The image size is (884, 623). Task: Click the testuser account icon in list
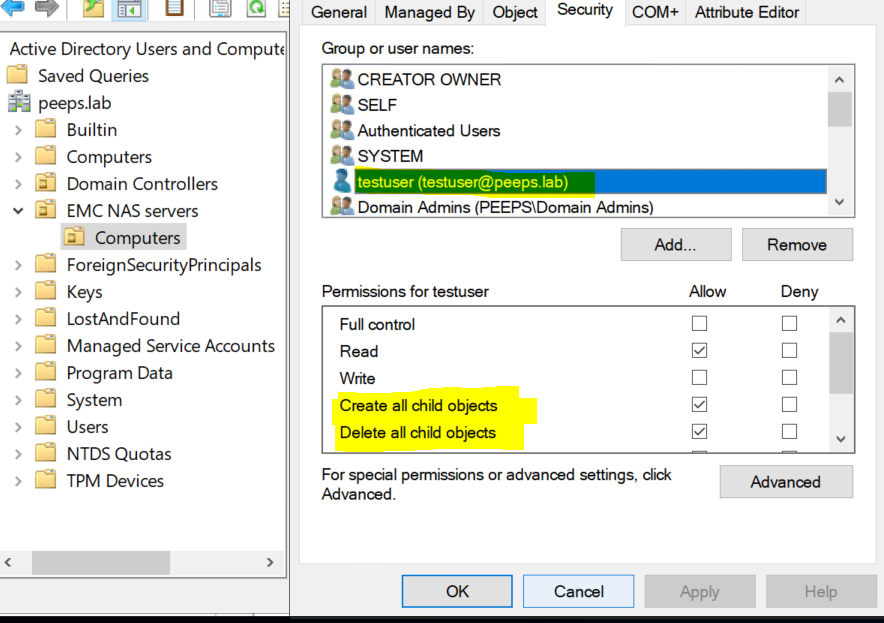(x=342, y=182)
